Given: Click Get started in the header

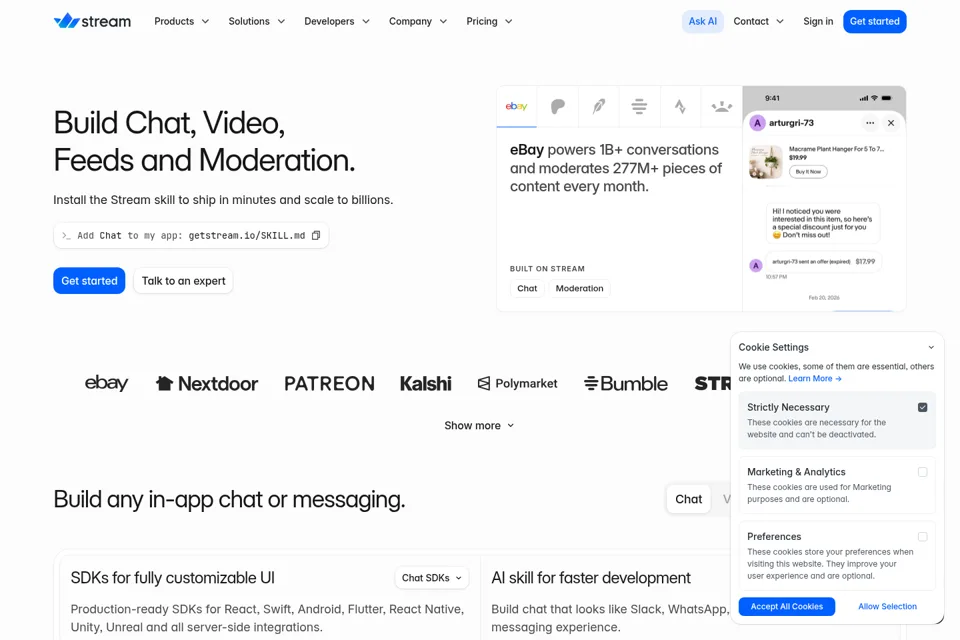Looking at the screenshot, I should [x=874, y=21].
